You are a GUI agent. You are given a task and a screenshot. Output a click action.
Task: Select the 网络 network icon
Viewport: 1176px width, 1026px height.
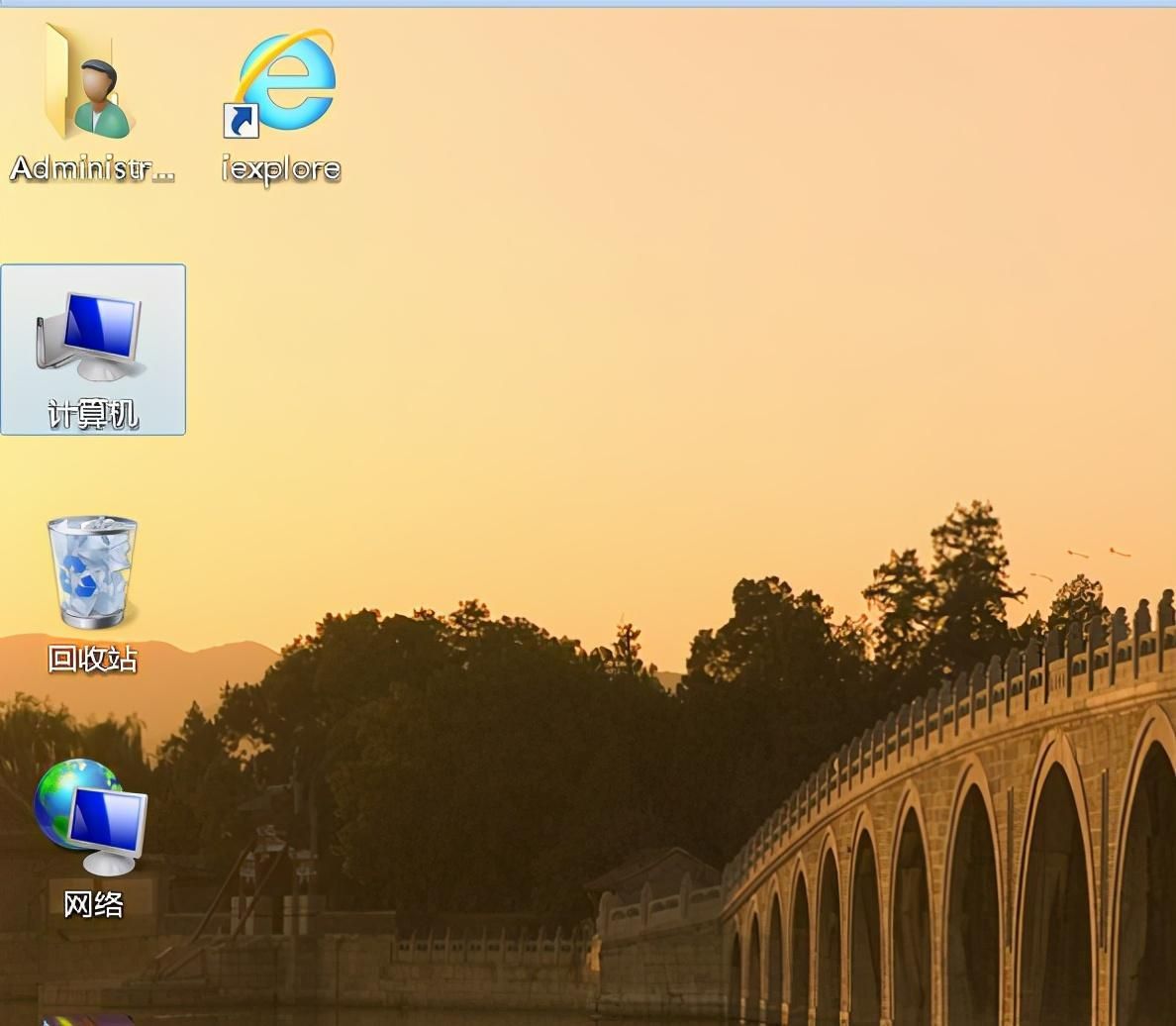[91, 817]
